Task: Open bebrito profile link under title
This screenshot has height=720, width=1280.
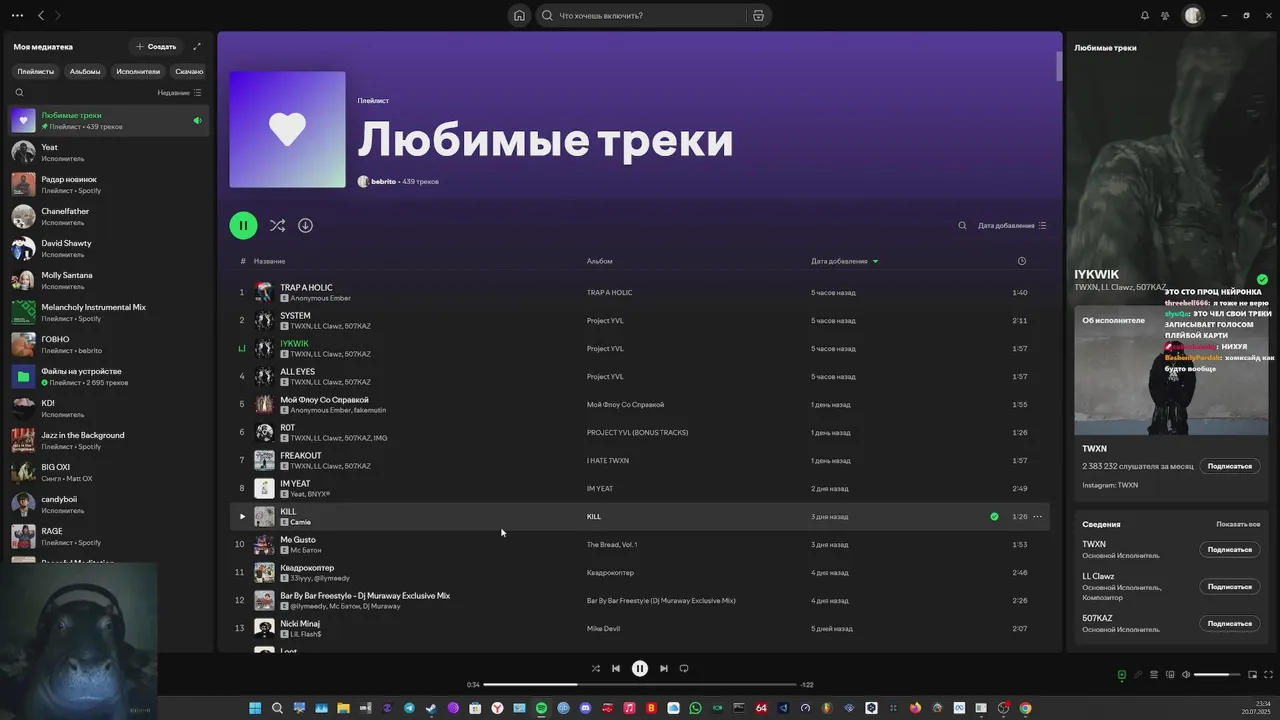Action: click(x=383, y=181)
